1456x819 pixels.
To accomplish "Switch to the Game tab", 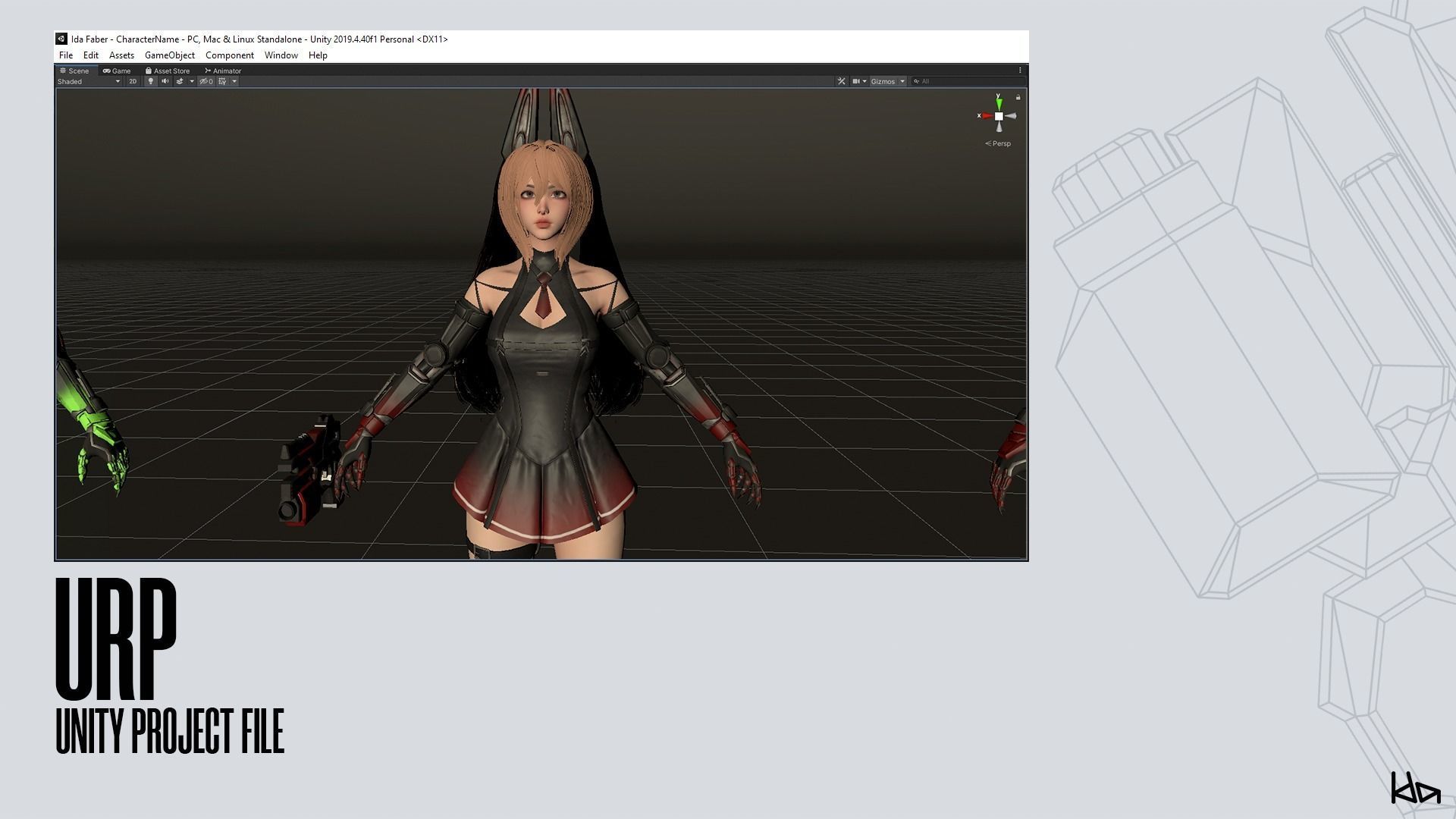I will pos(117,71).
